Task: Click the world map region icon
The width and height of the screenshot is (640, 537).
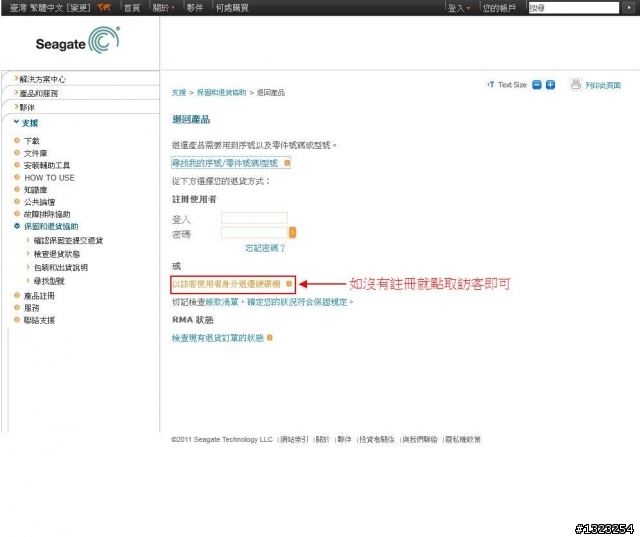Action: click(x=104, y=7)
